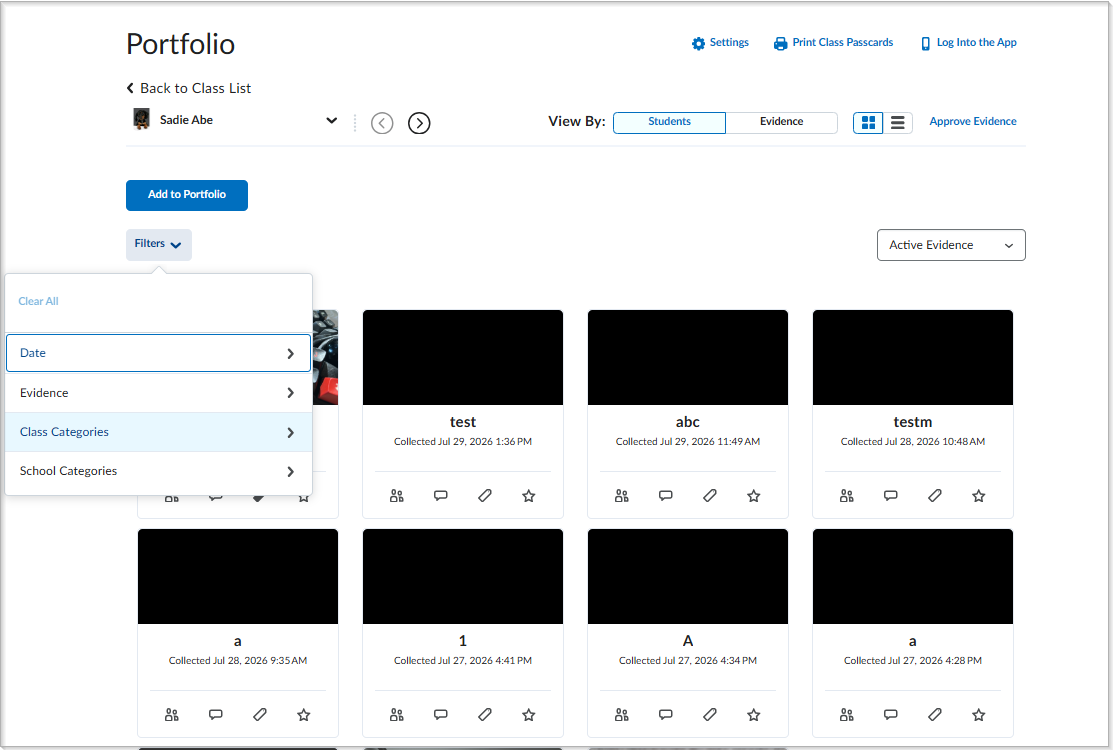Open comments on the testm card
Screen dimensions: 1113x750
(891, 495)
